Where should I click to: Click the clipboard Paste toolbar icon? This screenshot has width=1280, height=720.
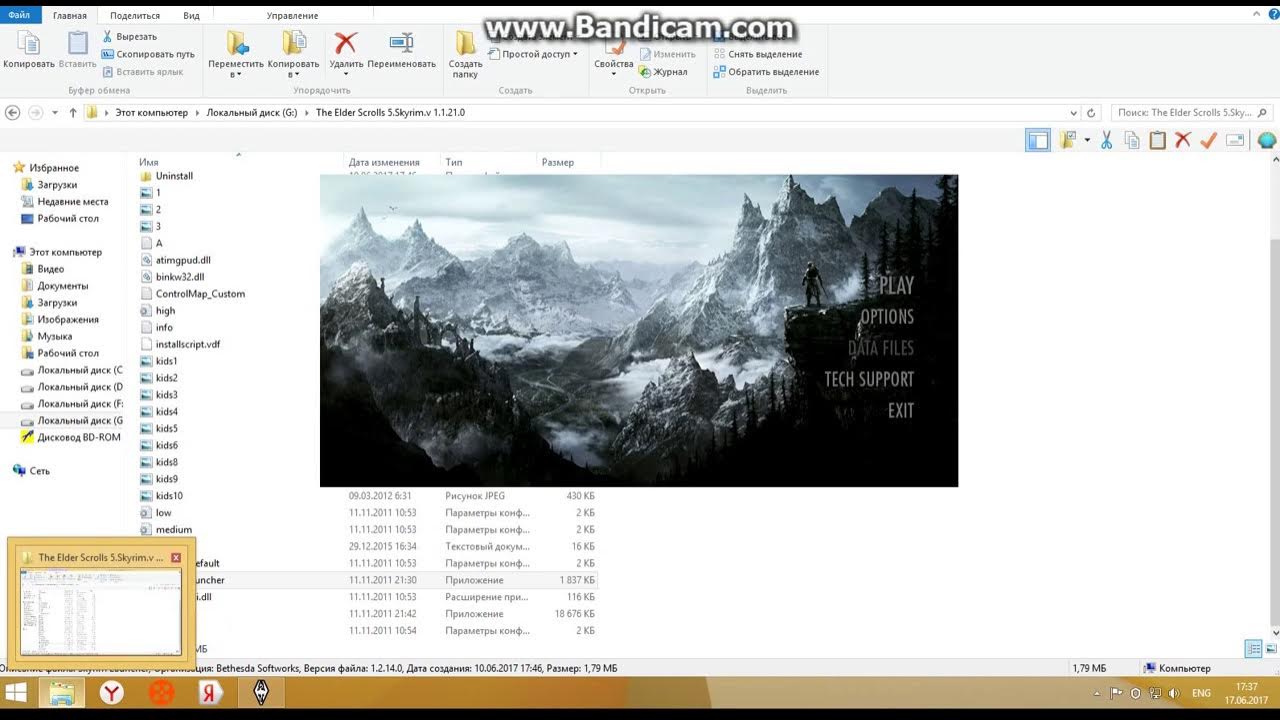tap(1157, 141)
